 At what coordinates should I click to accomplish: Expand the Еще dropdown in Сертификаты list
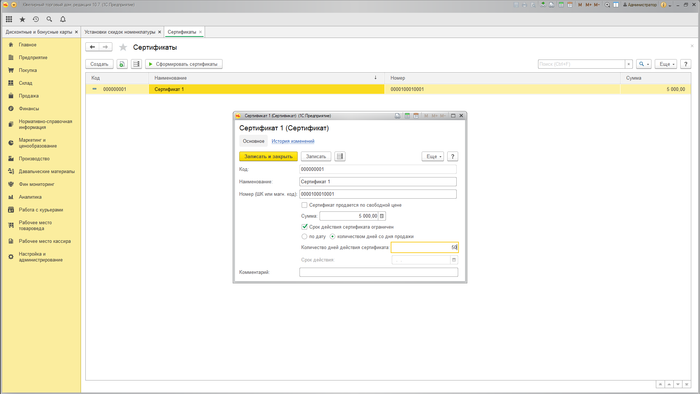(666, 64)
